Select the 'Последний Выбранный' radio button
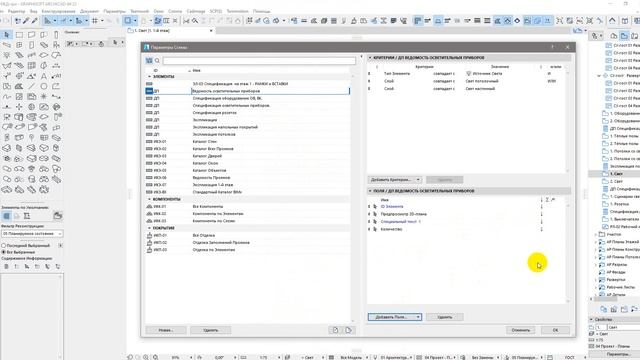The width and height of the screenshot is (640, 360). pyautogui.click(x=4, y=246)
